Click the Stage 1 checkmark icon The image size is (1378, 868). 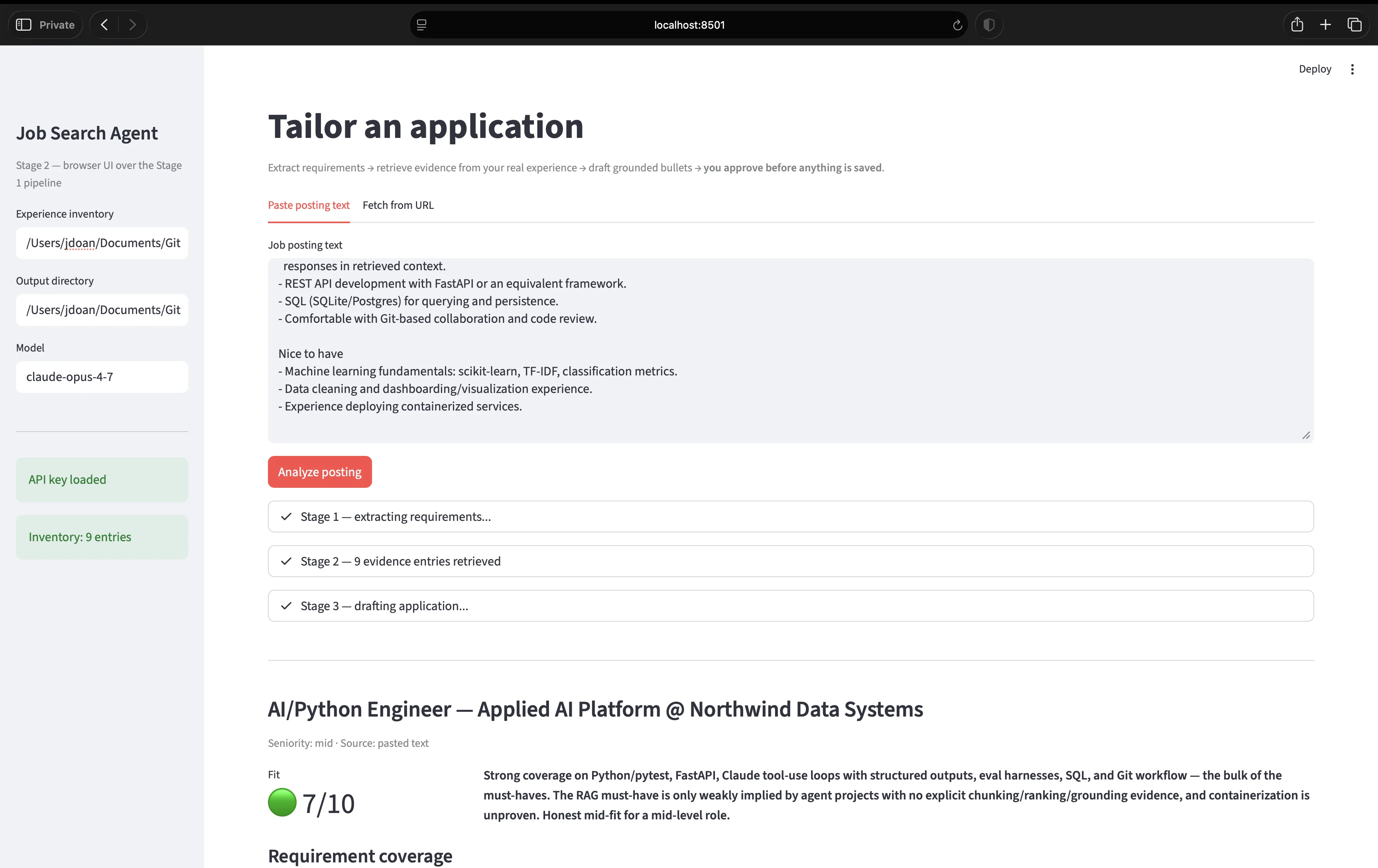click(x=286, y=516)
